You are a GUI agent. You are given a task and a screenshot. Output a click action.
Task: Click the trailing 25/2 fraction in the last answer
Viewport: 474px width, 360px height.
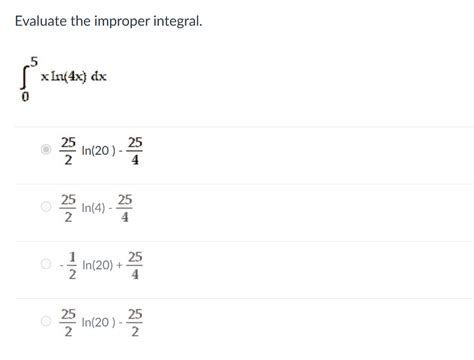click(135, 323)
